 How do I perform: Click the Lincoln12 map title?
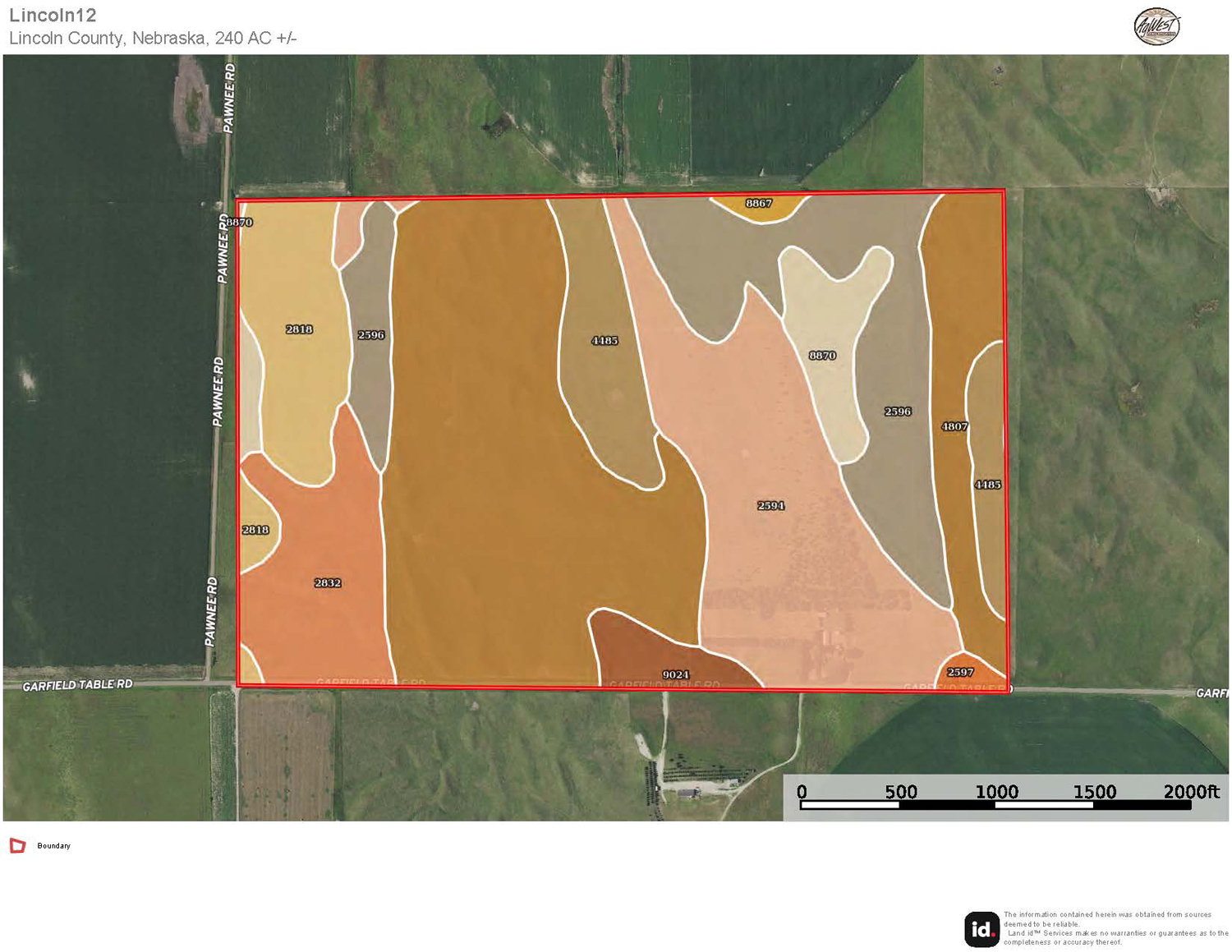pos(53,15)
